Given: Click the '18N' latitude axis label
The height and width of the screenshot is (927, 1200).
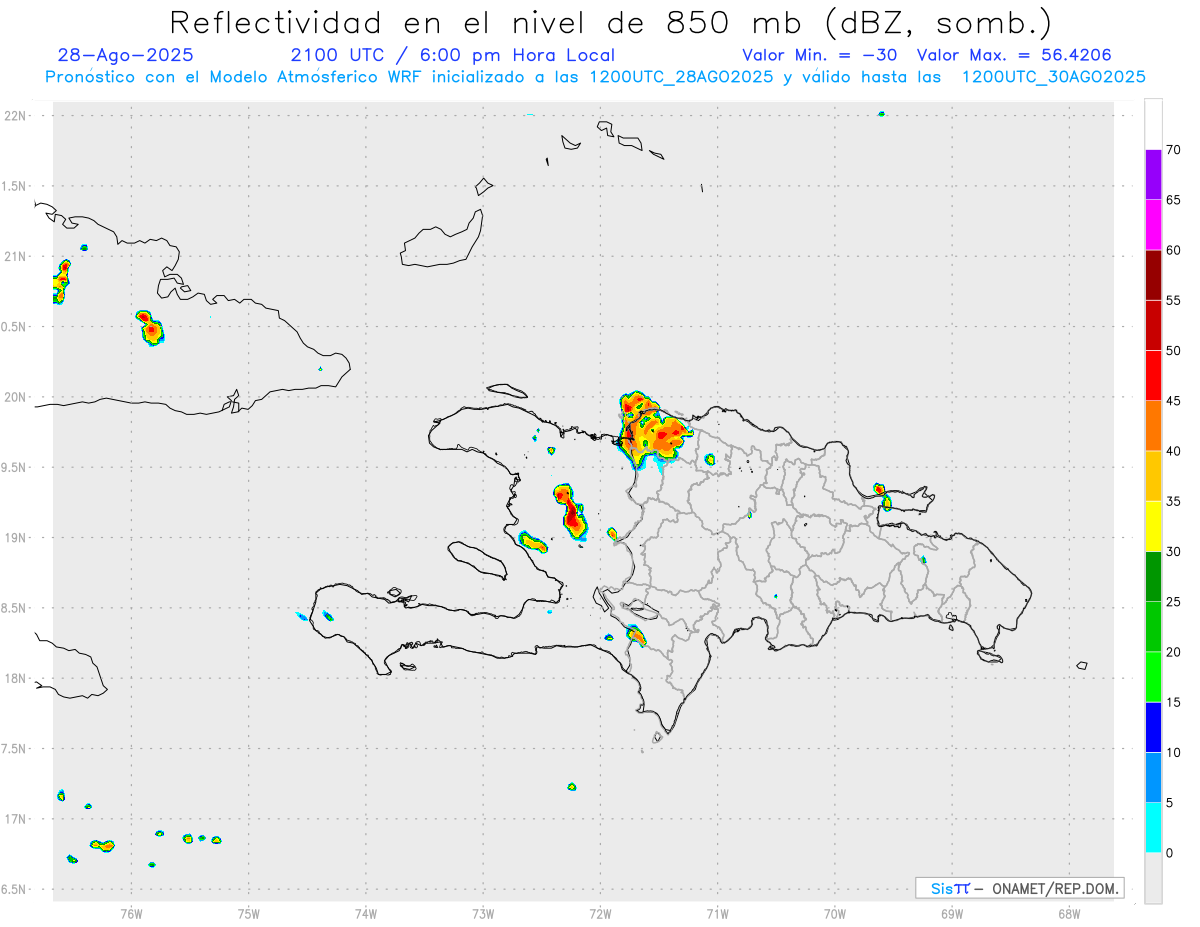Looking at the screenshot, I should (x=15, y=678).
